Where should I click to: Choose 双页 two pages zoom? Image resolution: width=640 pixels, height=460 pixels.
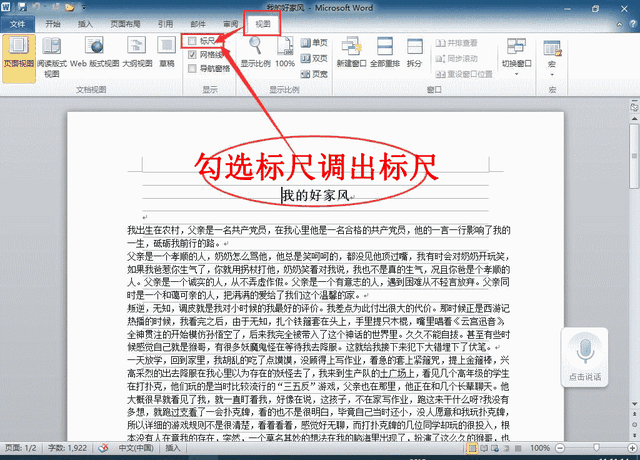(x=314, y=58)
